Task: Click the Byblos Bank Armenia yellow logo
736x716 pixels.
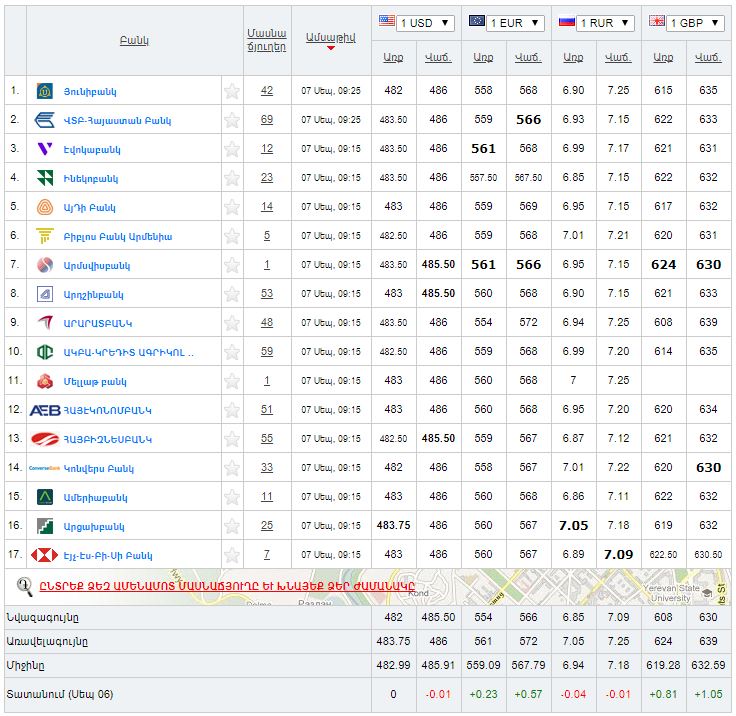Action: [44, 236]
